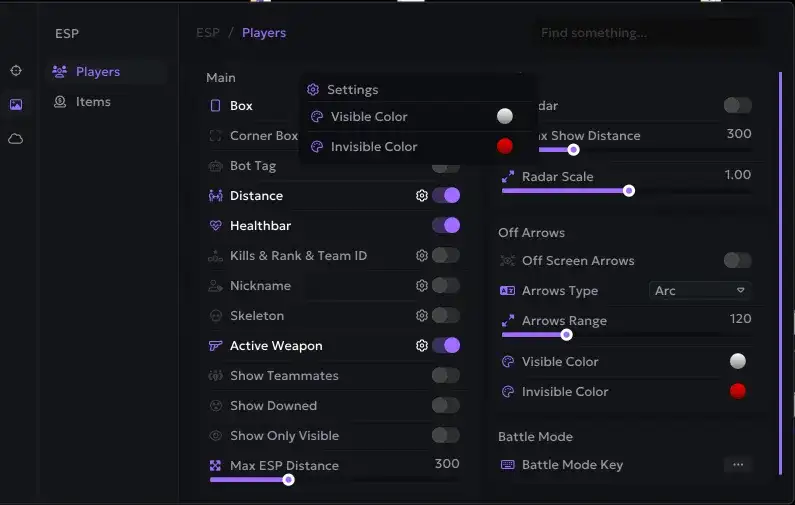Select Items in the ESP sidebar
The image size is (795, 505).
pos(93,102)
